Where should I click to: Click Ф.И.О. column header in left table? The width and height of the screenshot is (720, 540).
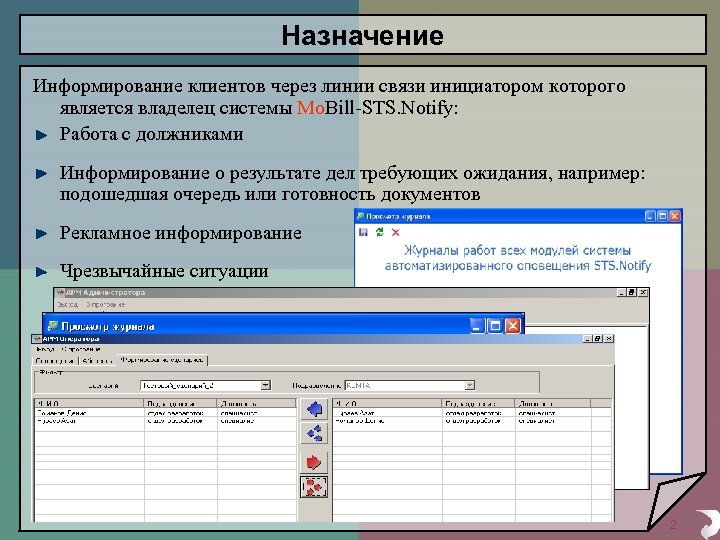90,403
